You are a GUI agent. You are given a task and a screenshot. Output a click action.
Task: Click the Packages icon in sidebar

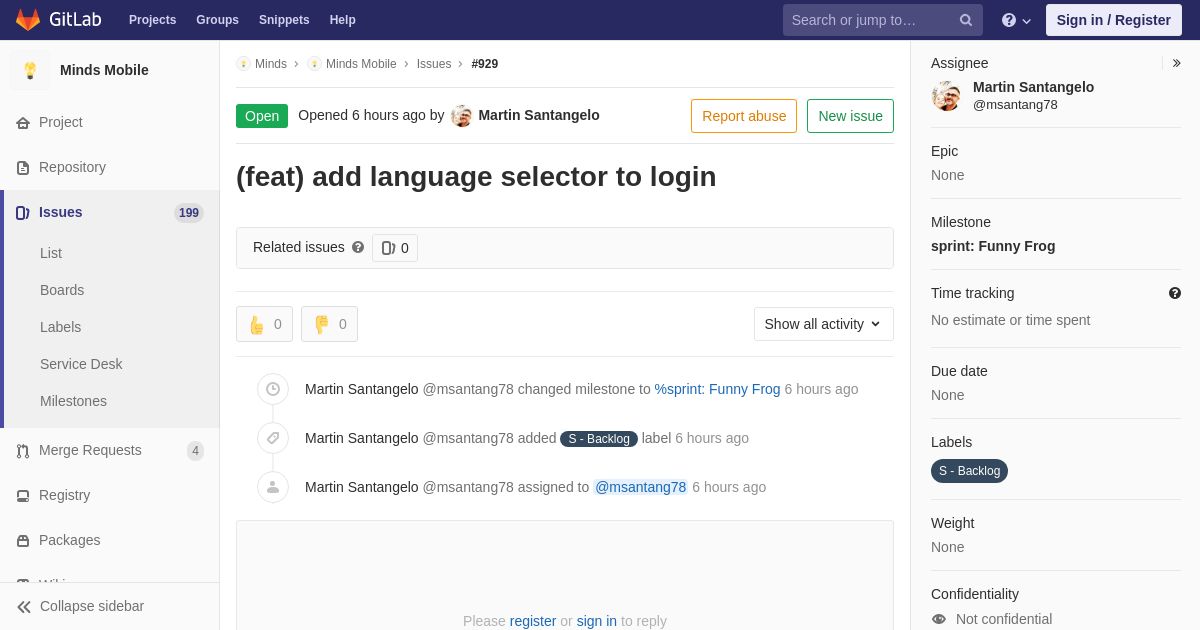pos(23,541)
